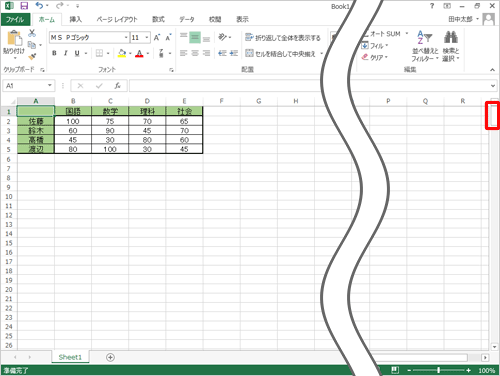Switch to the データ ribbon tab
Image resolution: width=500 pixels, height=376 pixels.
(x=187, y=19)
